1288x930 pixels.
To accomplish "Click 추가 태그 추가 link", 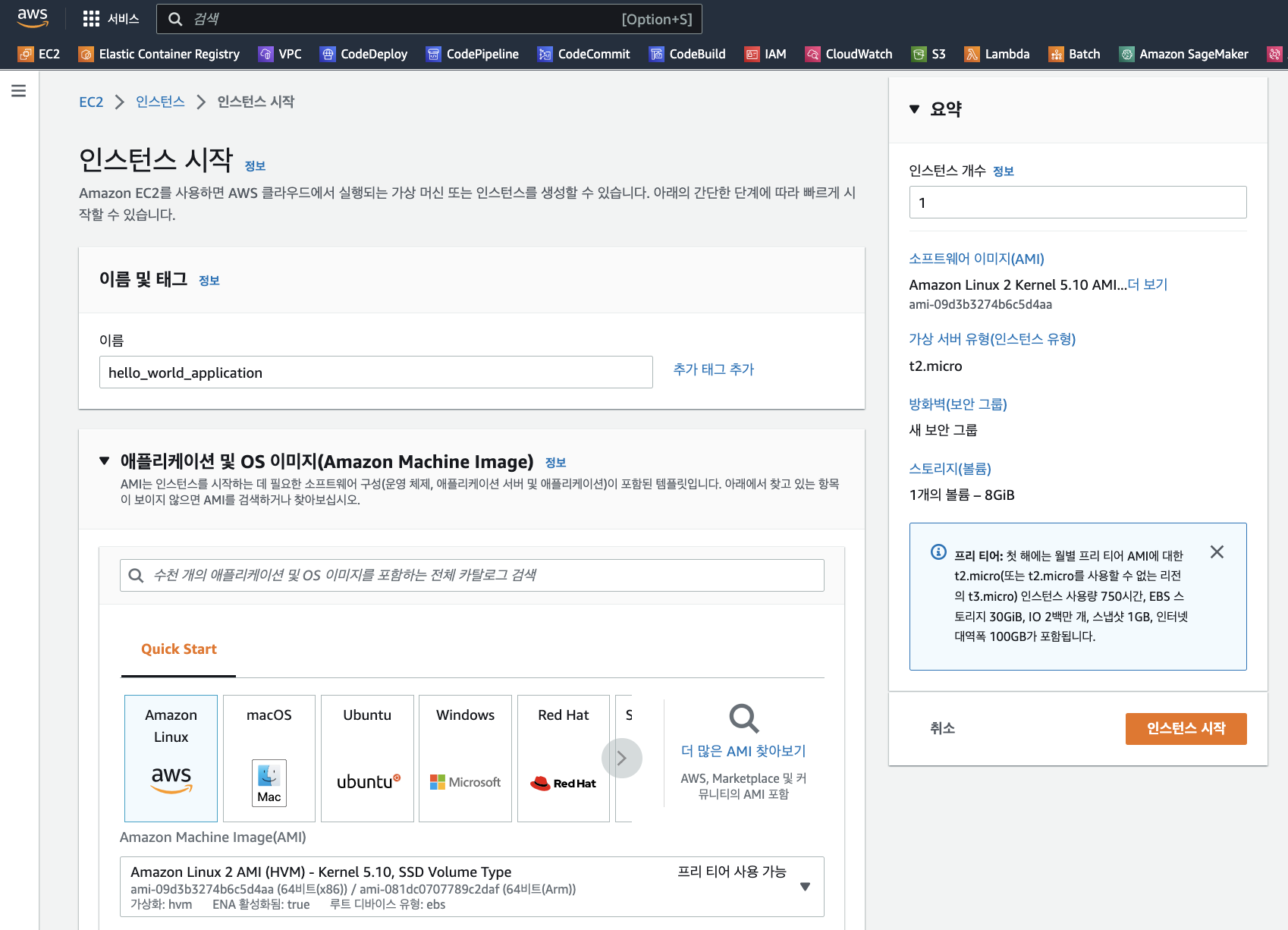I will [x=714, y=369].
